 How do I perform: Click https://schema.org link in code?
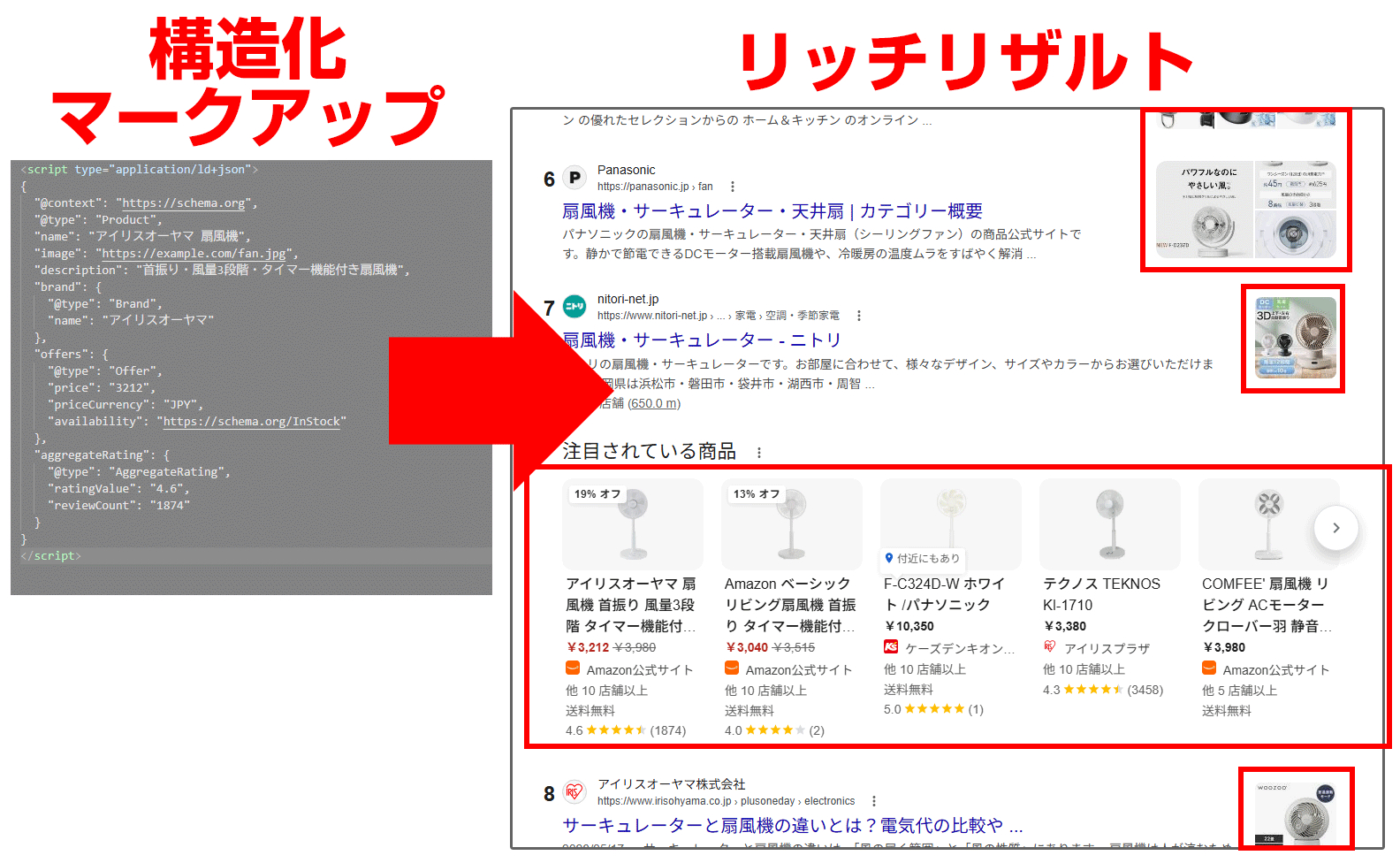[183, 203]
